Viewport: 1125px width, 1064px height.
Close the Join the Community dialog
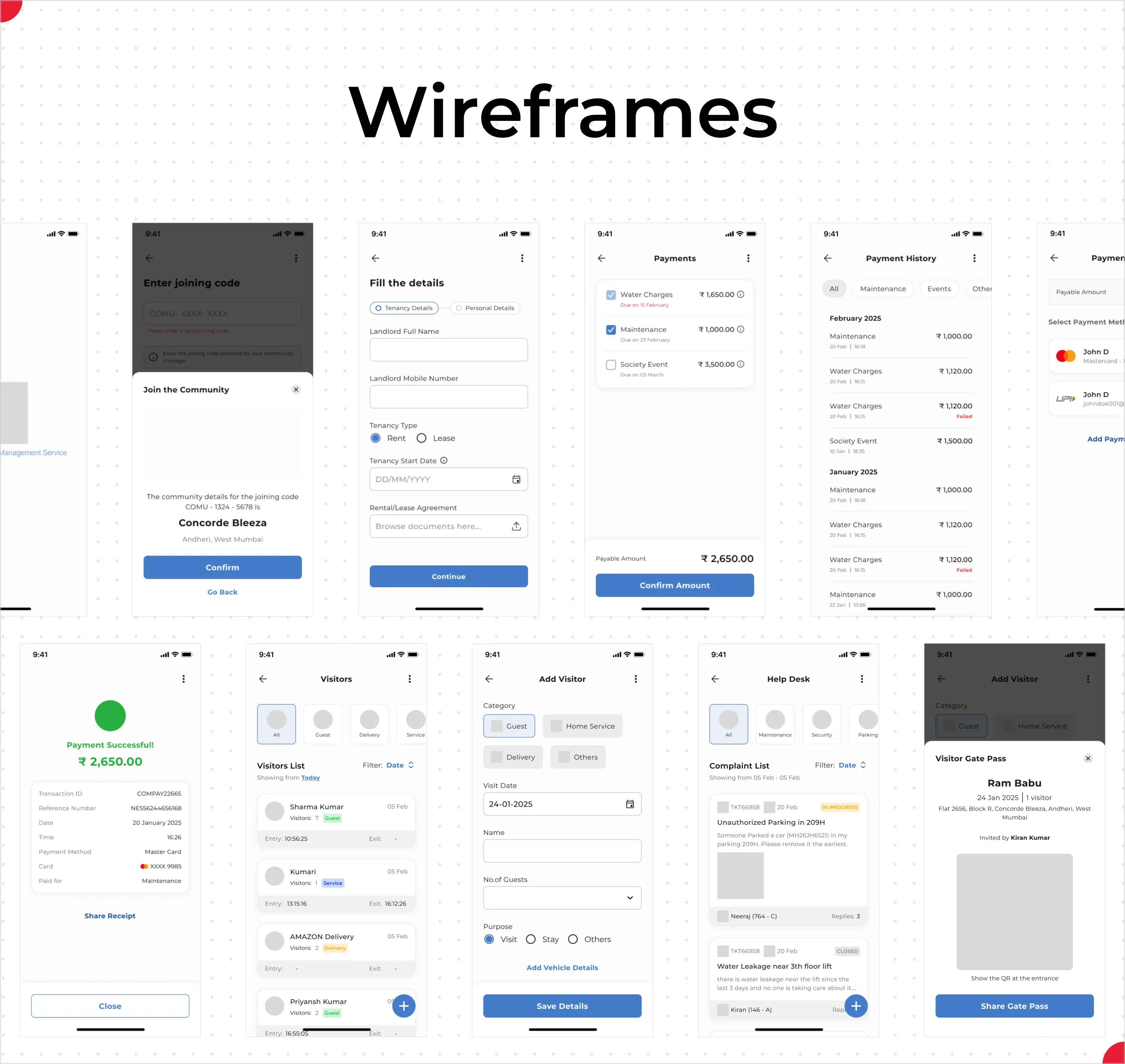point(296,390)
